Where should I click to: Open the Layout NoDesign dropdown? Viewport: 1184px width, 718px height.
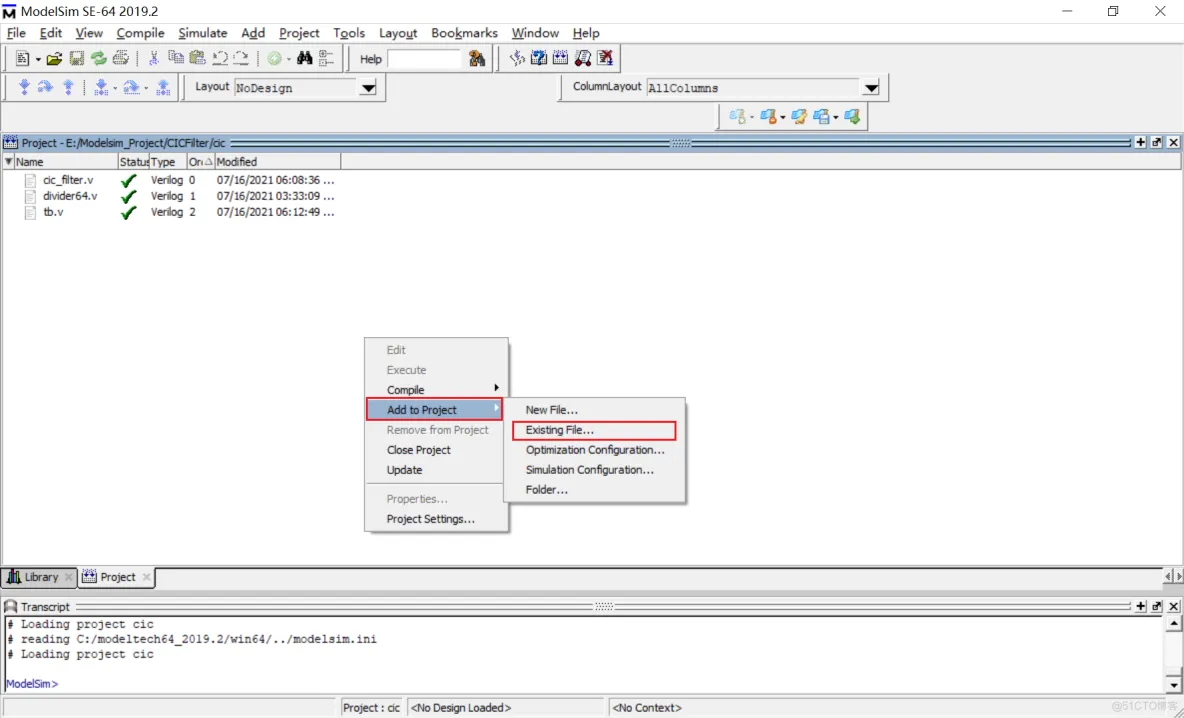pyautogui.click(x=368, y=88)
